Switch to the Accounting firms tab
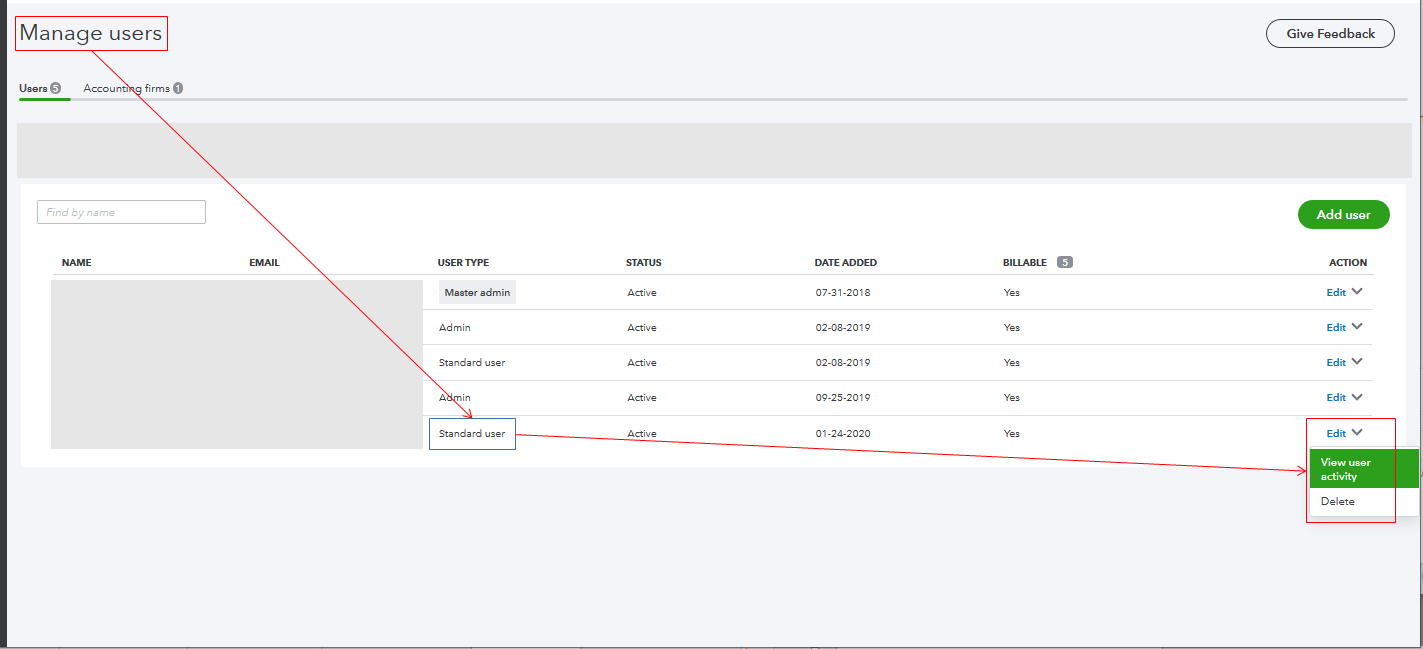 pos(125,88)
